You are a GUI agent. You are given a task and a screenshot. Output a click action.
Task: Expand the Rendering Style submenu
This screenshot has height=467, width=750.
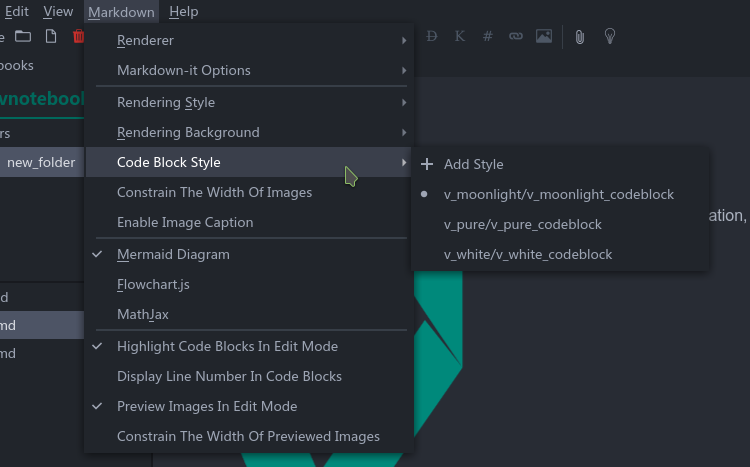[x=249, y=102]
